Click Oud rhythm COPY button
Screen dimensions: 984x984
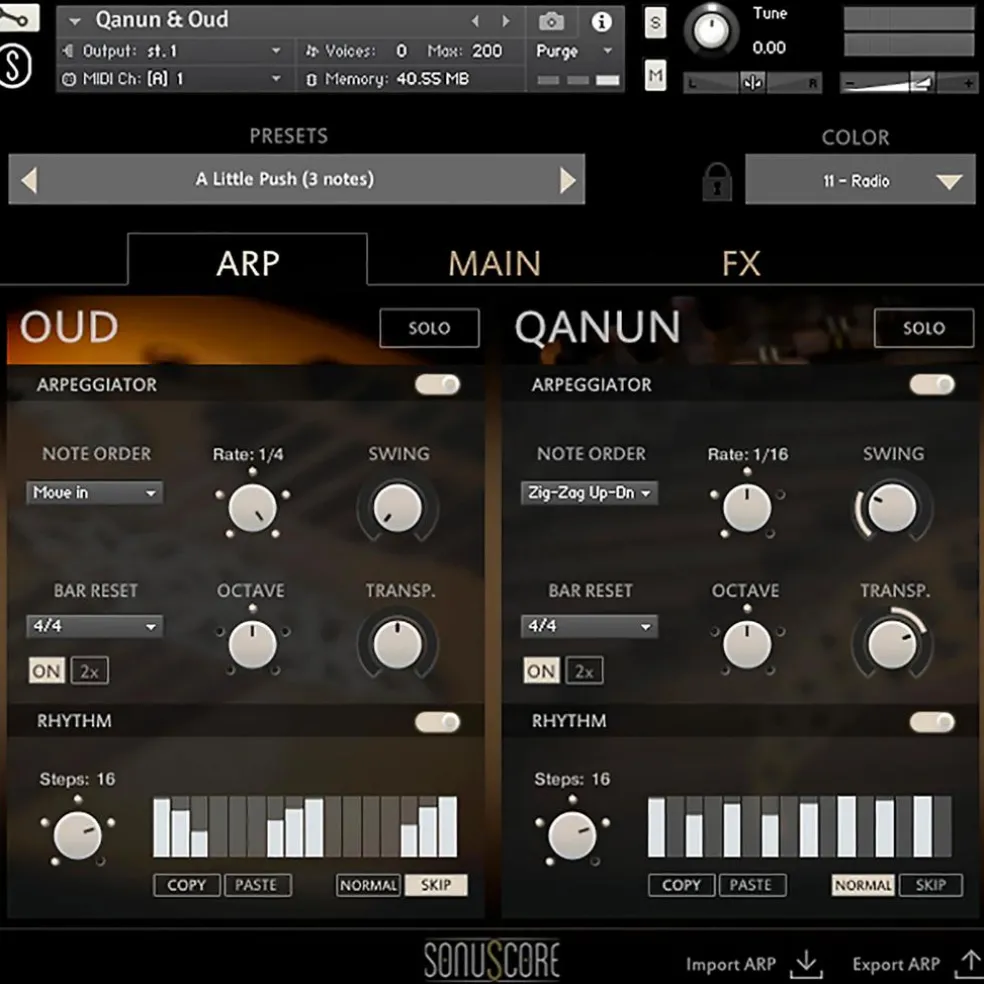[186, 885]
